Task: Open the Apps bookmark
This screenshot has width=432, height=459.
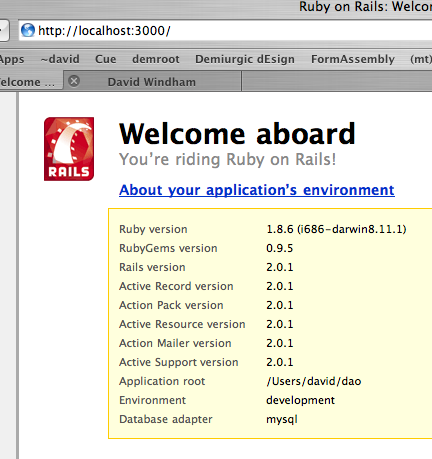Action: pyautogui.click(x=12, y=60)
